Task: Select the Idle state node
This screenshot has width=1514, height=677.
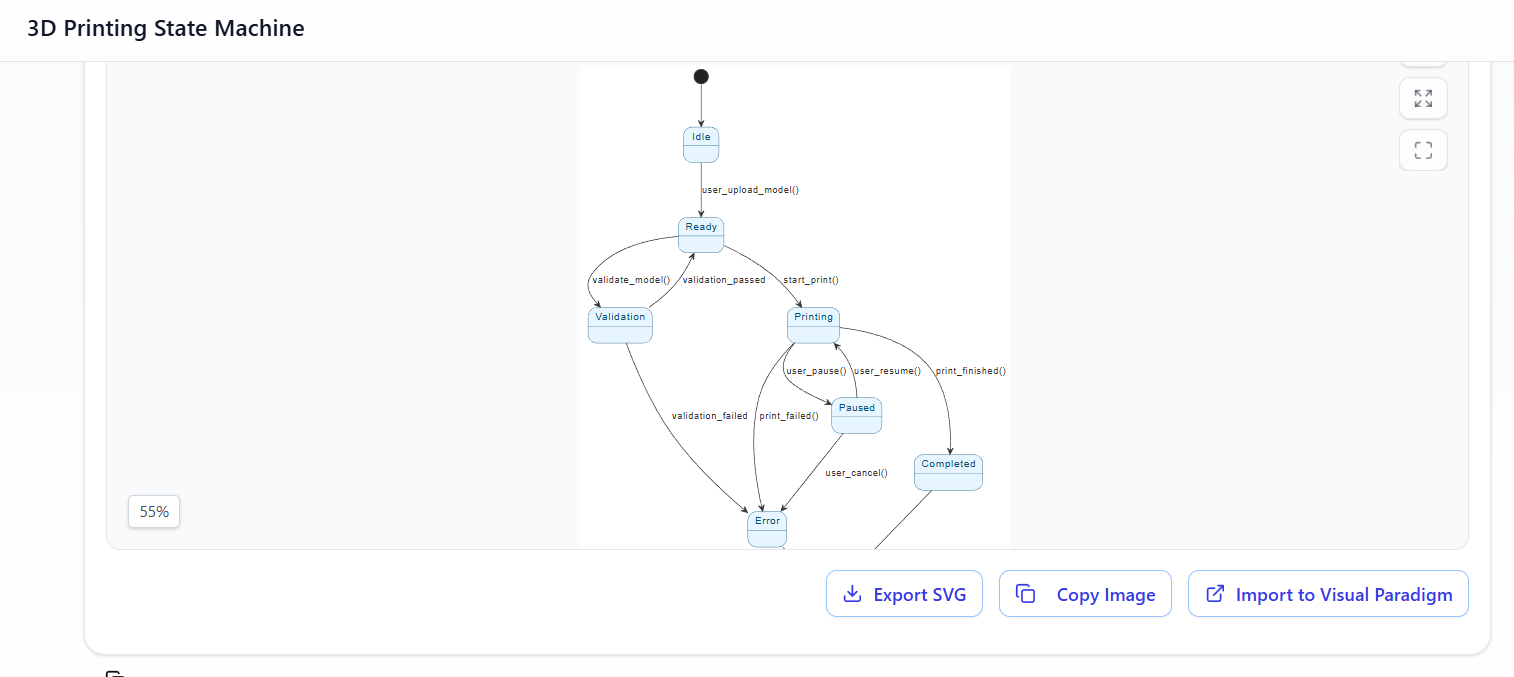Action: point(701,145)
